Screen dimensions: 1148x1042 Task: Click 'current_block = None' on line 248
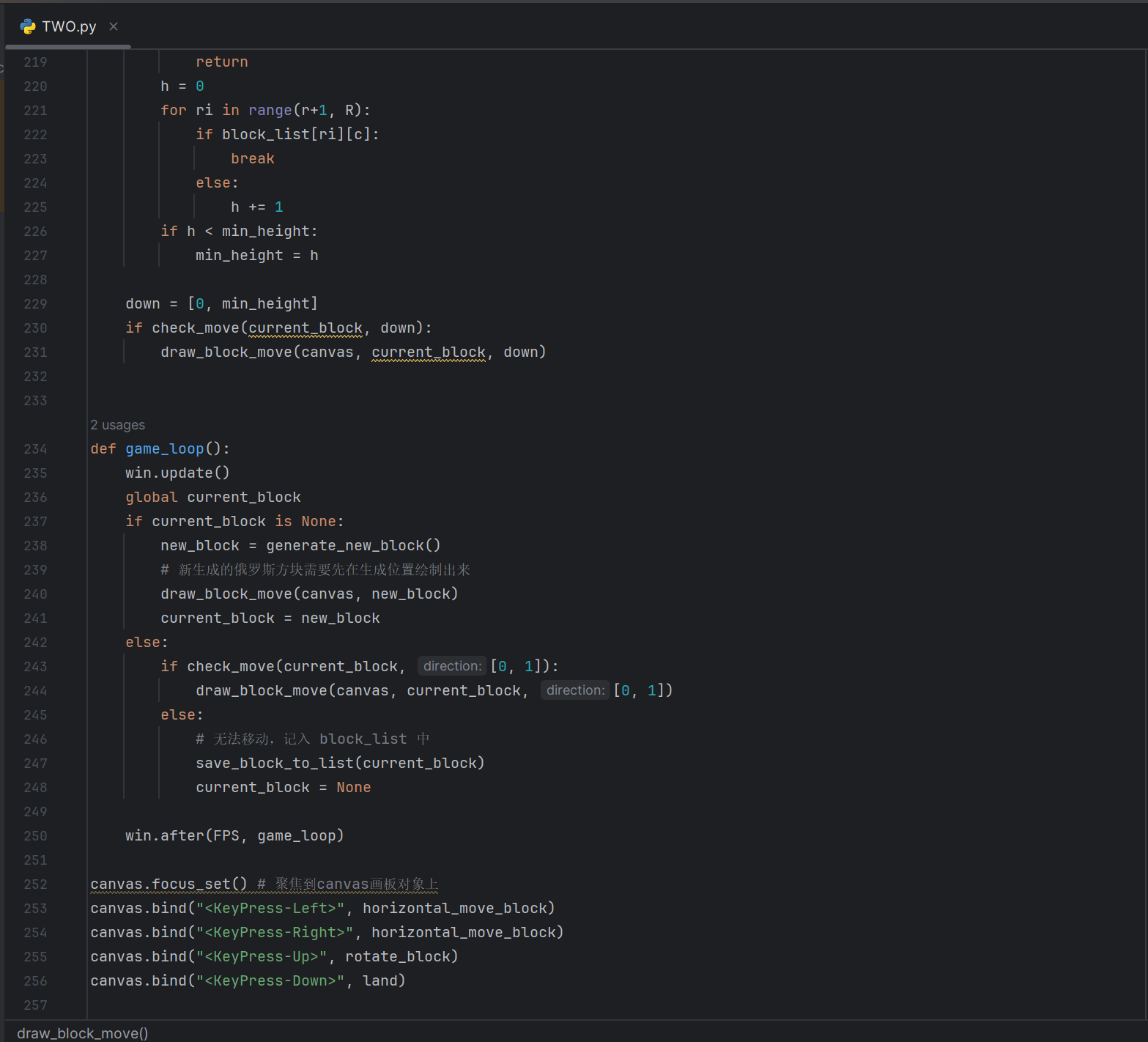pyautogui.click(x=284, y=788)
